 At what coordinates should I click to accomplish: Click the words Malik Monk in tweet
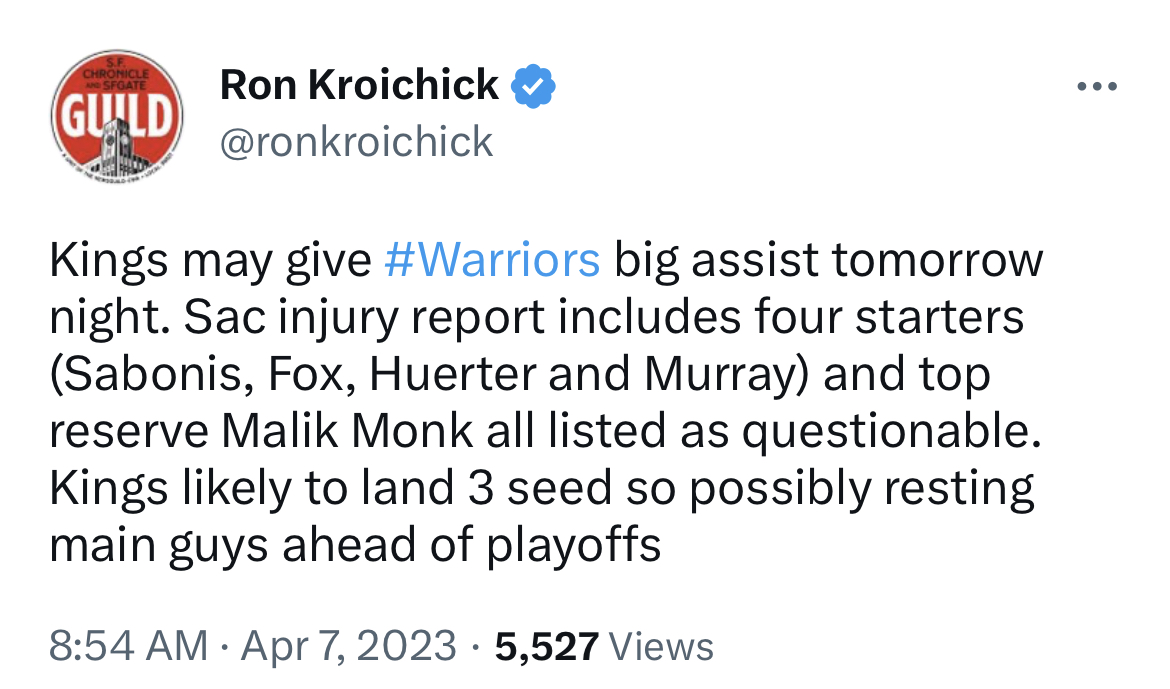347,431
